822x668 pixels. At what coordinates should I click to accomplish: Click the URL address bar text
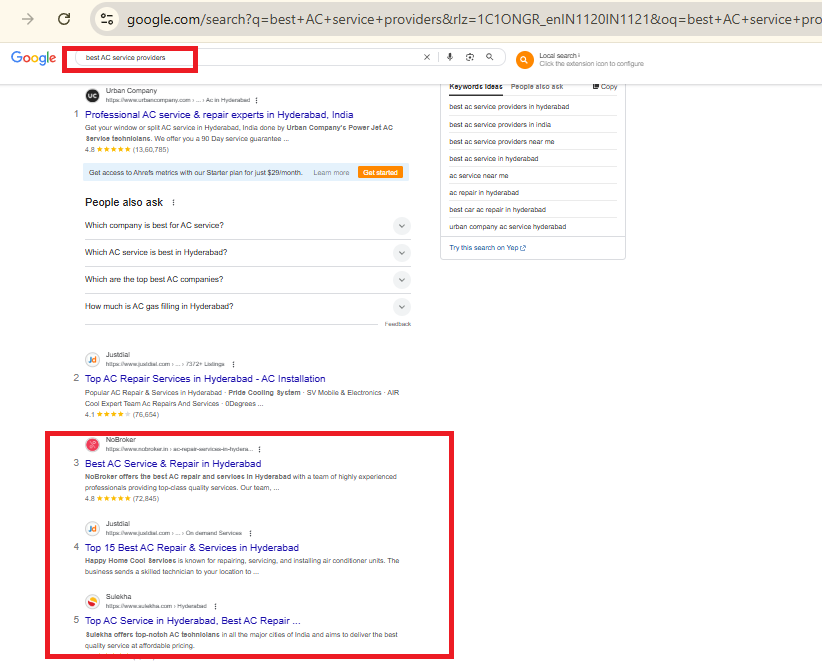click(x=473, y=19)
